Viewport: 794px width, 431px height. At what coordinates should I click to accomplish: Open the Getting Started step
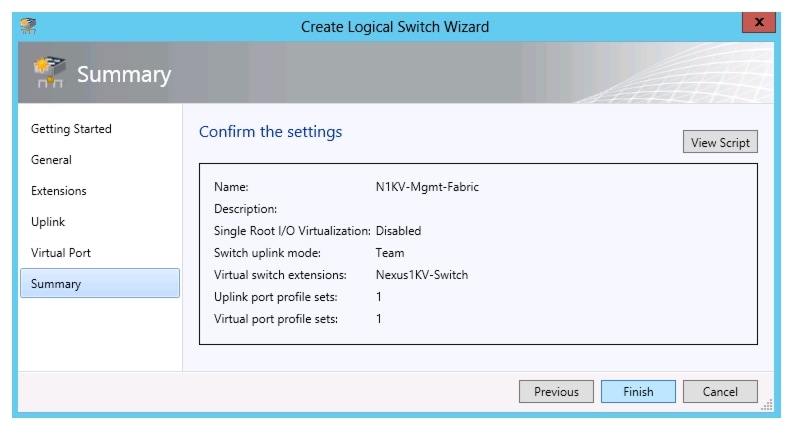click(x=71, y=129)
